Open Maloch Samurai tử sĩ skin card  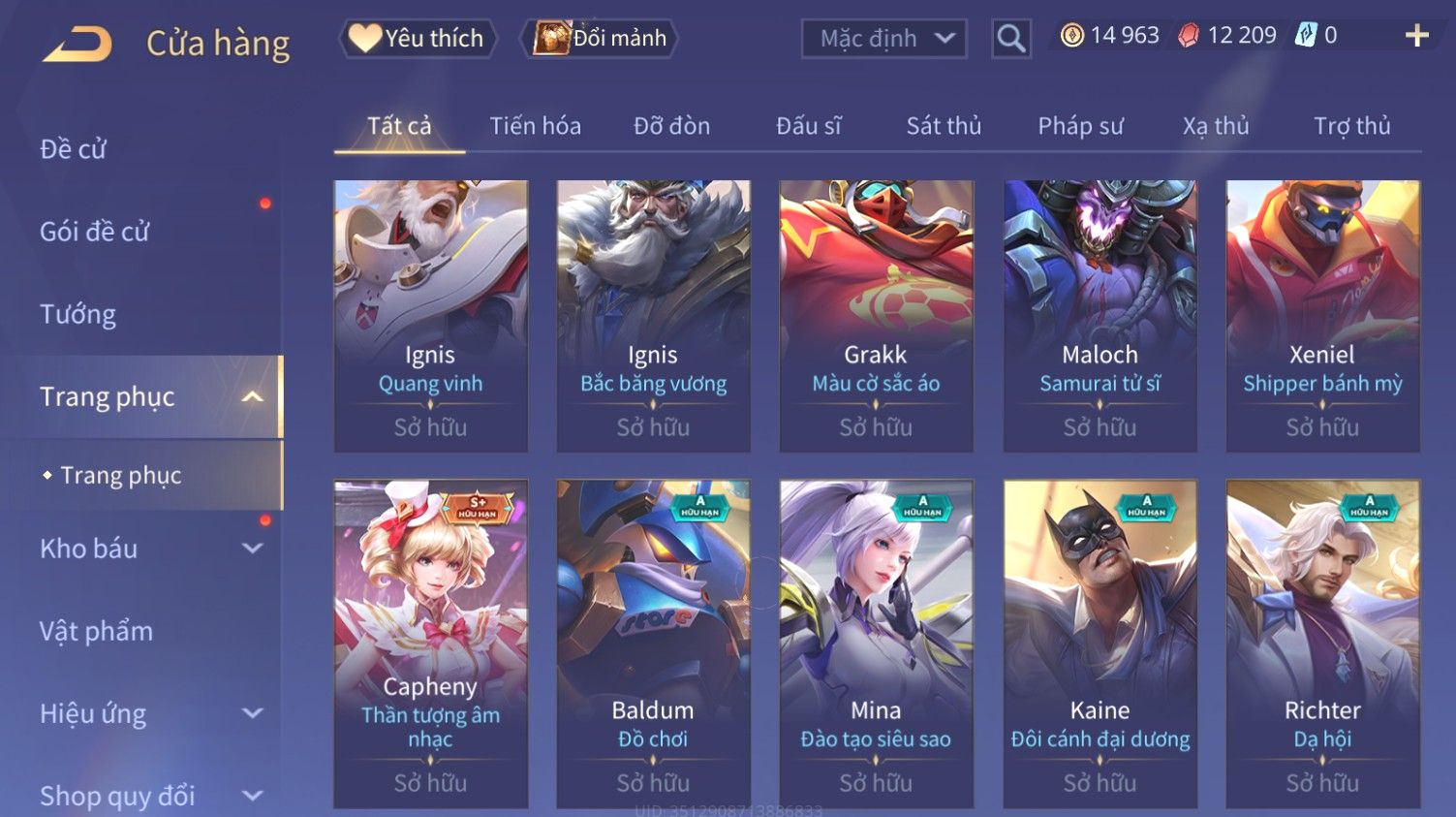(x=1100, y=316)
